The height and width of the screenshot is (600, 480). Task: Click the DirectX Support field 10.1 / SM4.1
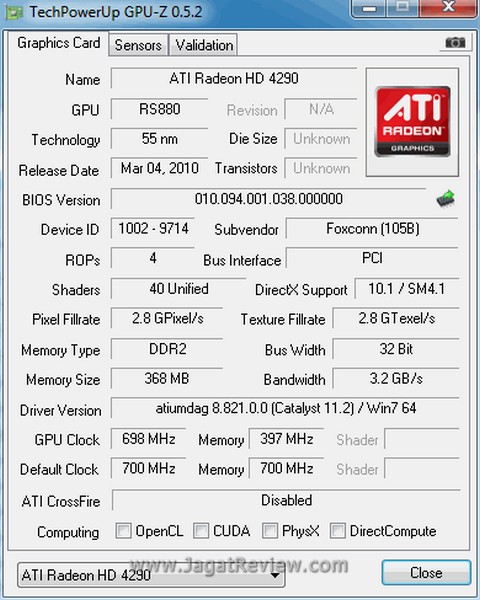tap(407, 289)
